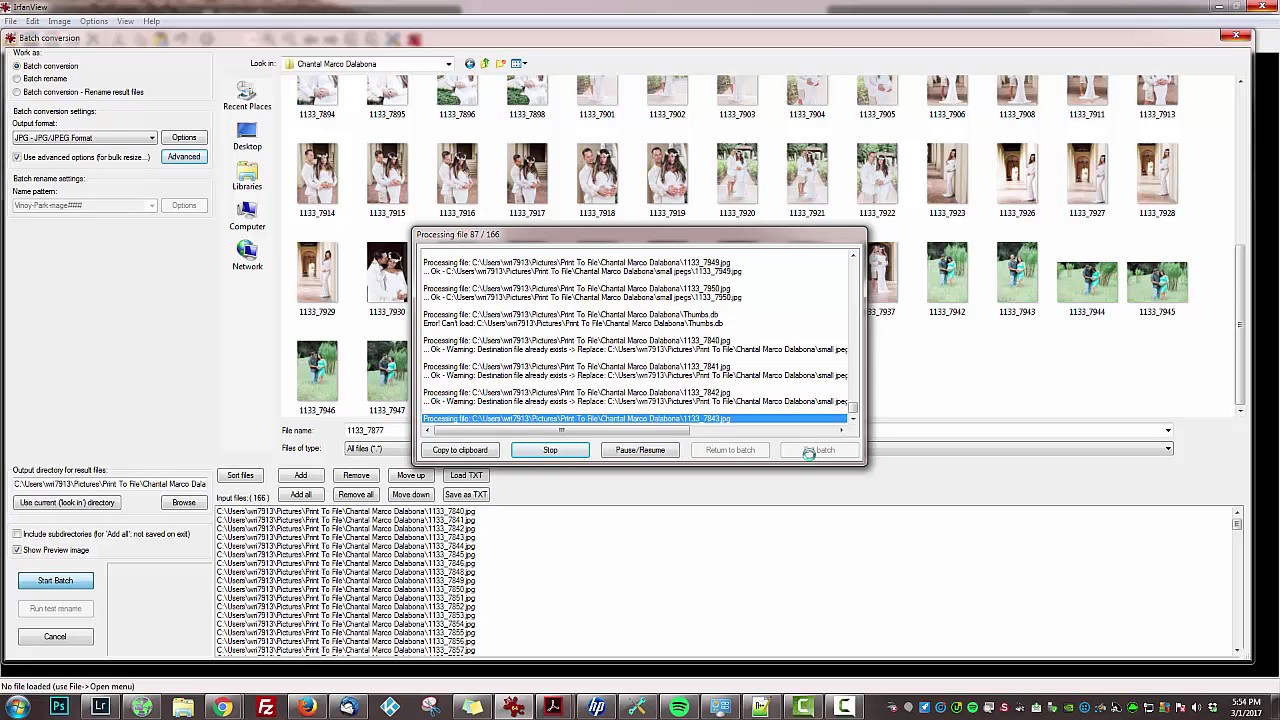
Task: Click the Start Batch button
Action: pos(55,581)
